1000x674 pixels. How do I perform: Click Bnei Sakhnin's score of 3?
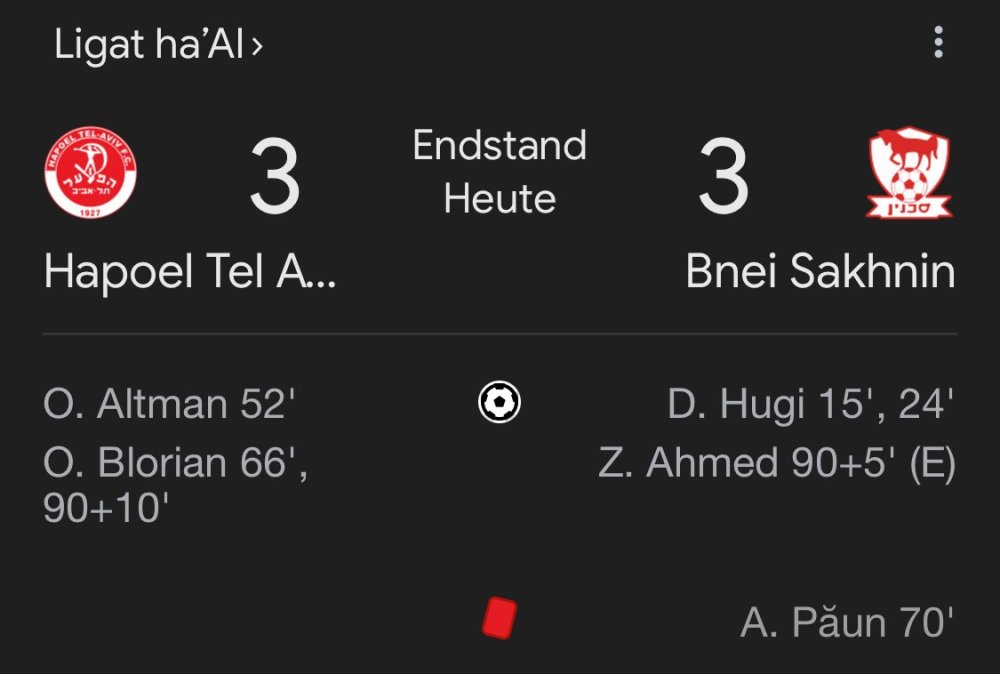723,178
